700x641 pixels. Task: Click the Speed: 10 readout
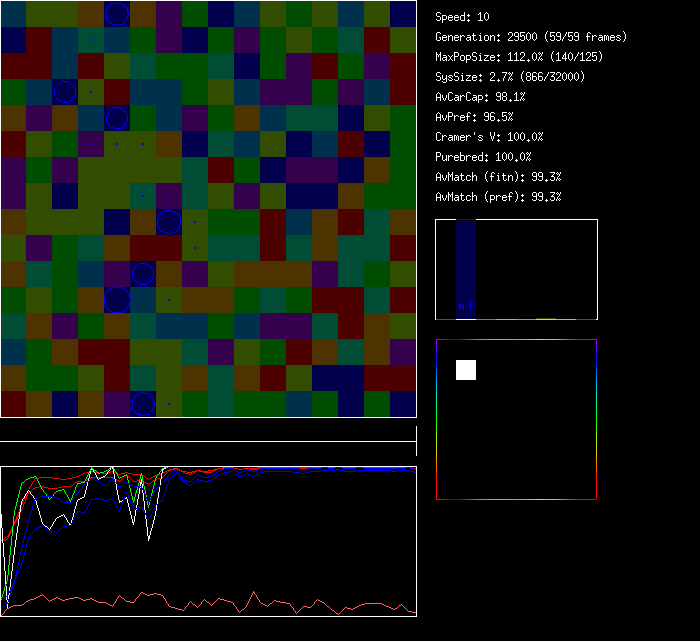coord(463,17)
